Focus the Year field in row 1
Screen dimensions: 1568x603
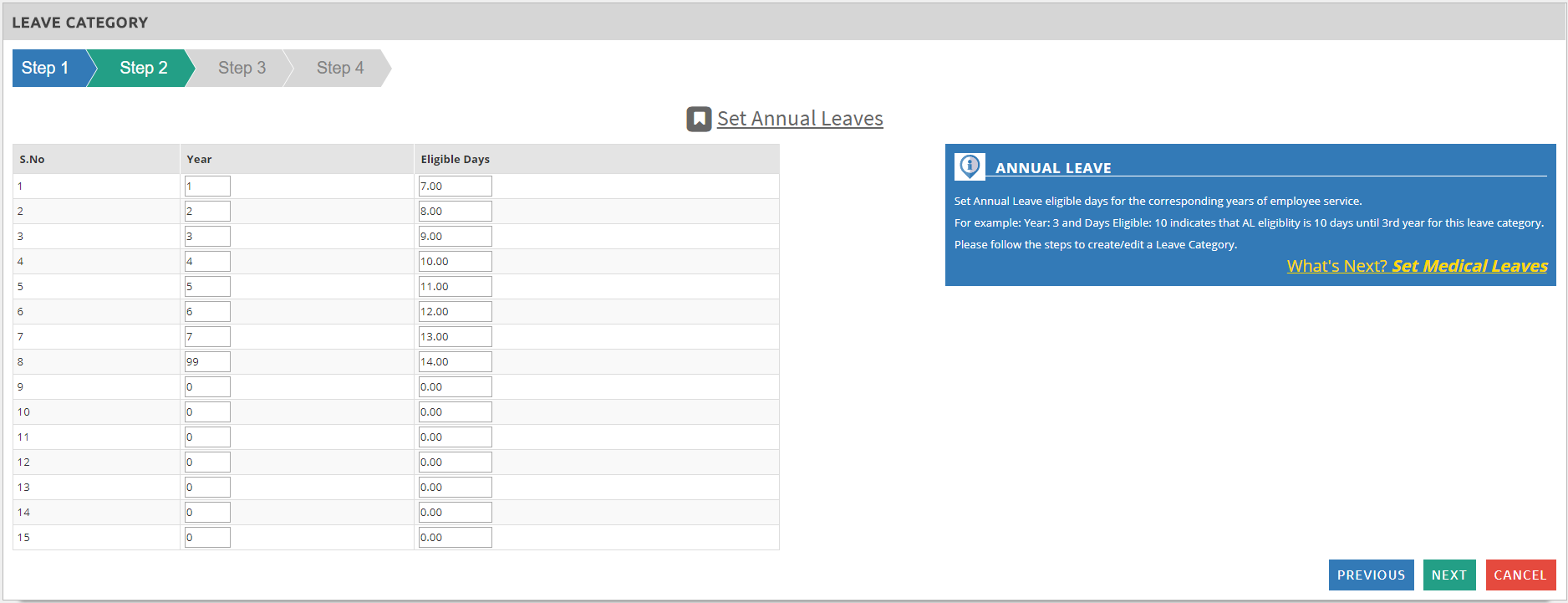tap(207, 186)
